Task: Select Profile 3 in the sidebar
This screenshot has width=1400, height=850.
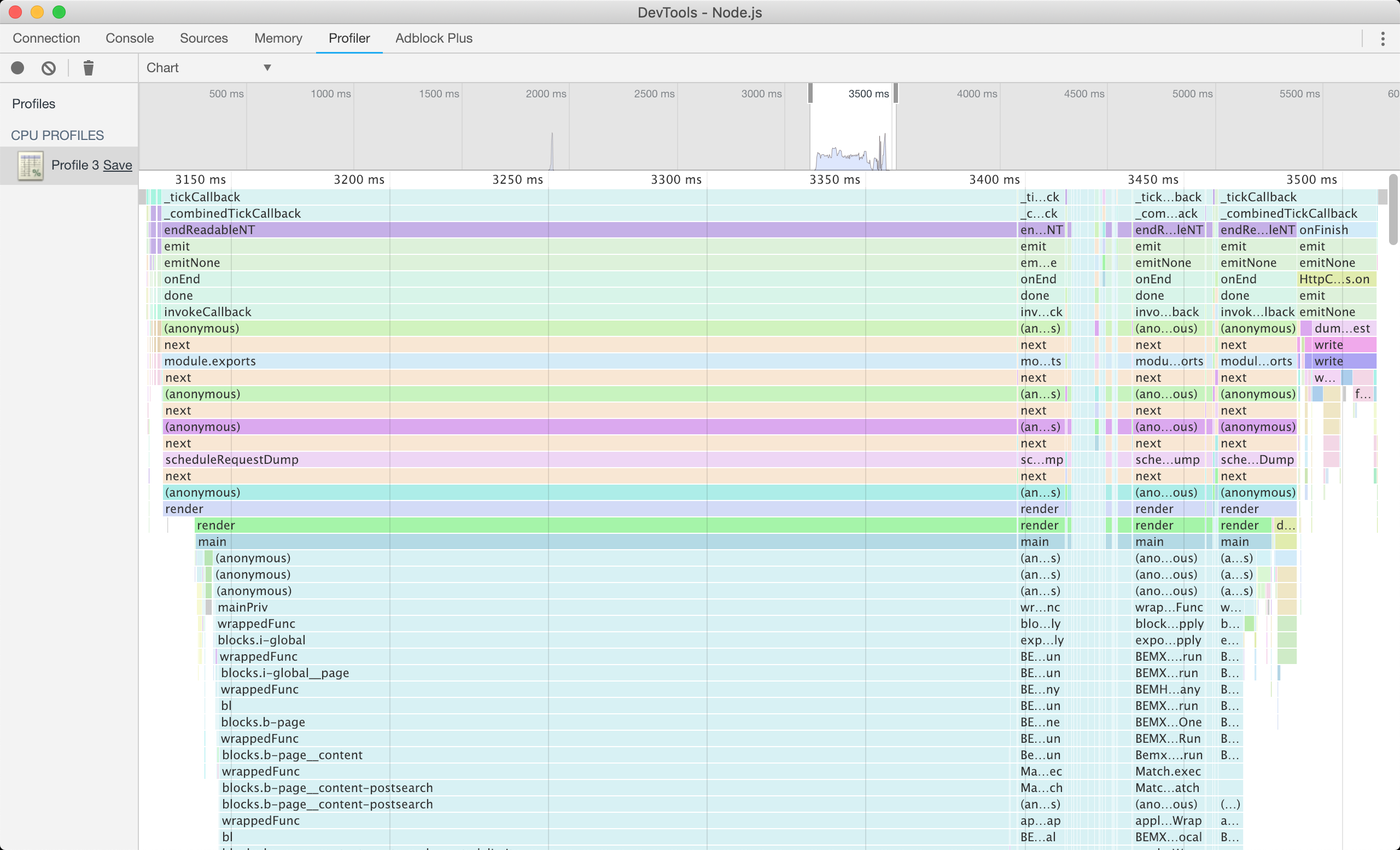Action: [x=69, y=165]
